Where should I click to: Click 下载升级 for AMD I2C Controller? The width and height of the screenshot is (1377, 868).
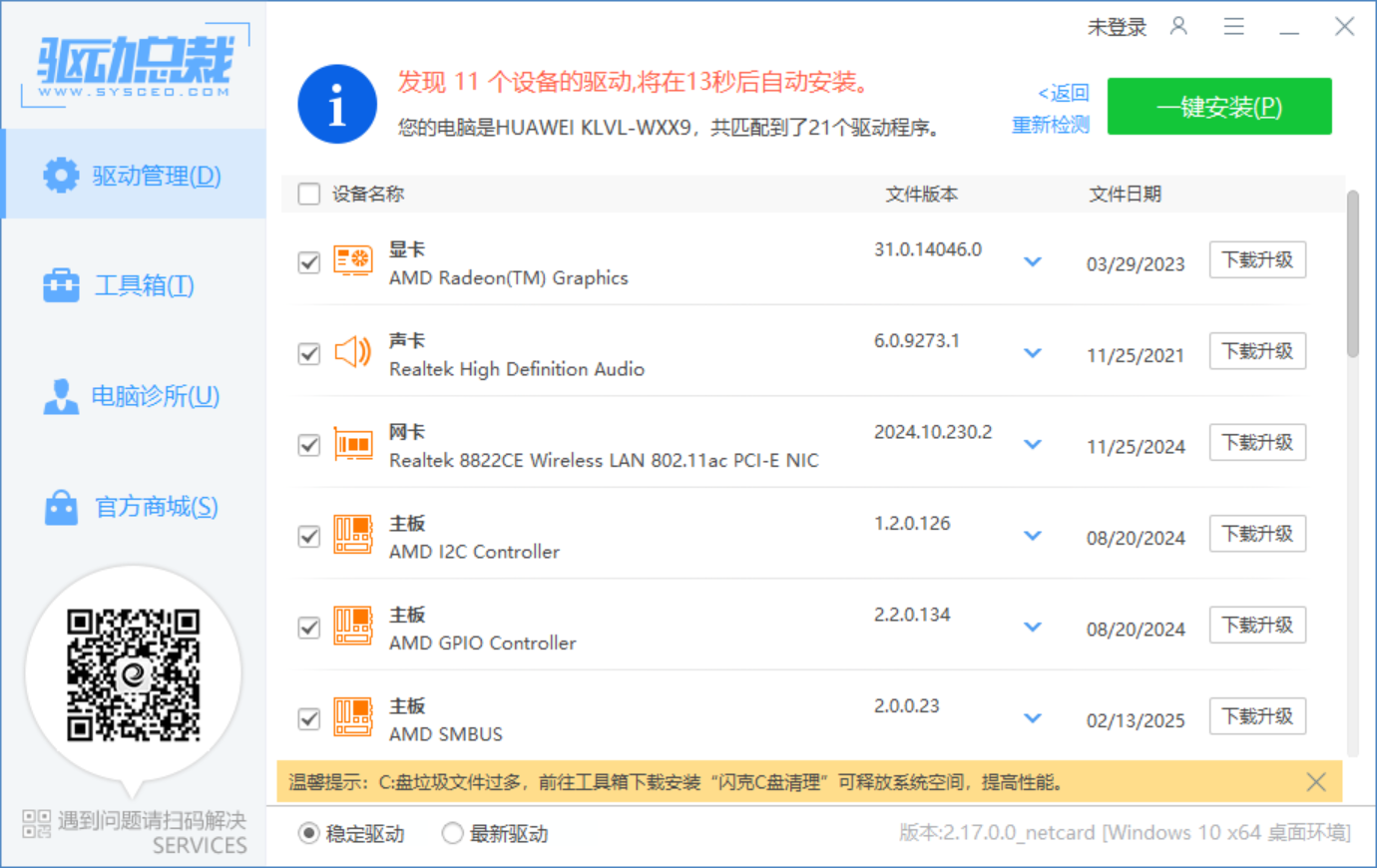(x=1257, y=534)
